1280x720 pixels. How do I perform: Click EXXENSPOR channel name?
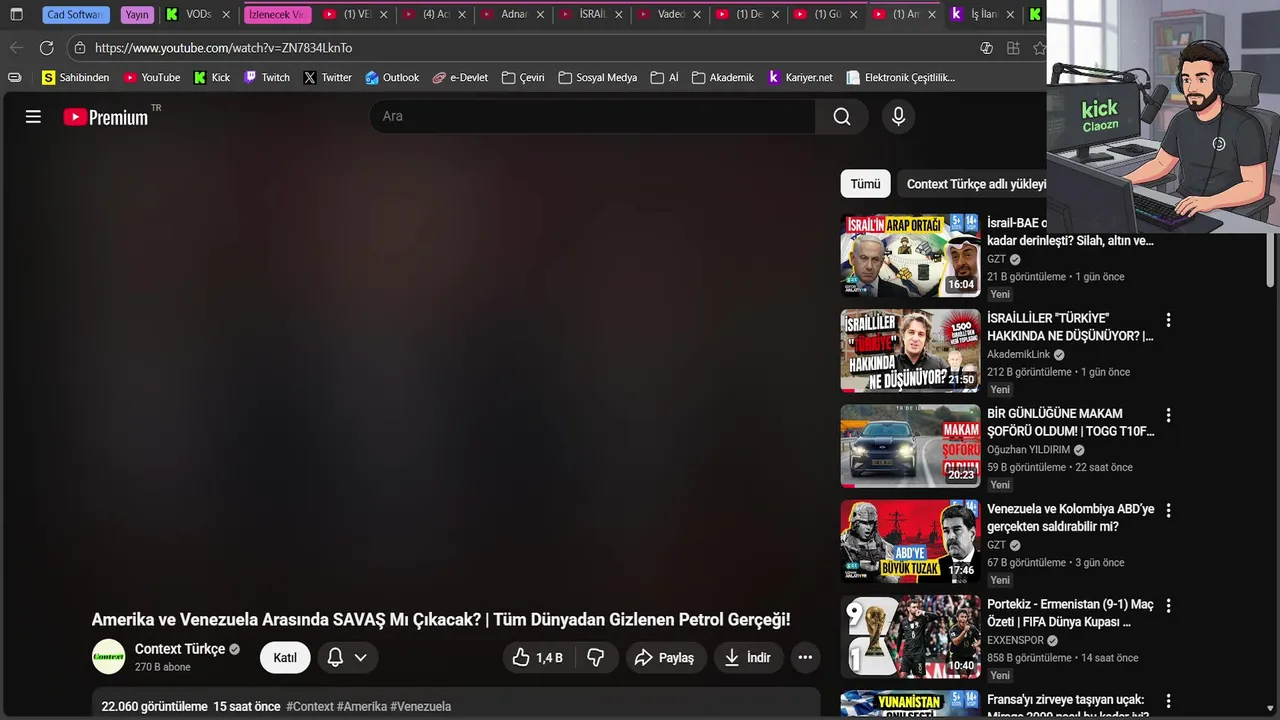tap(1015, 640)
